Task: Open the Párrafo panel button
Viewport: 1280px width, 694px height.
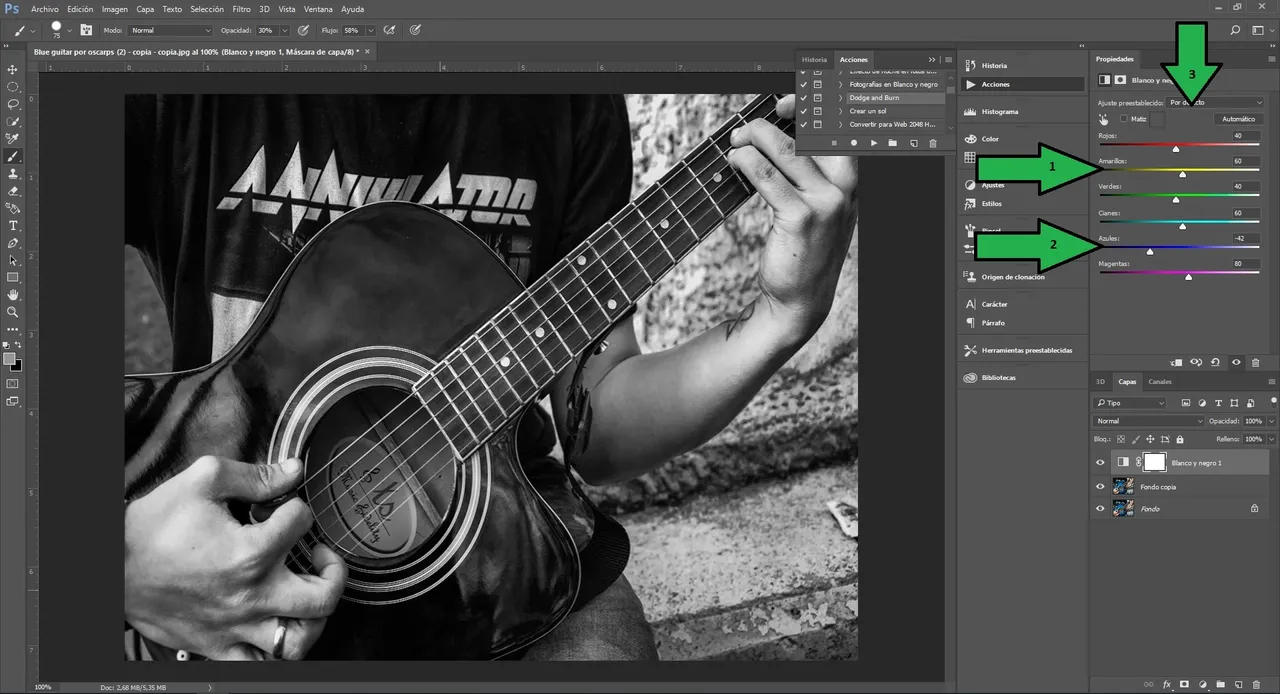Action: [984, 323]
